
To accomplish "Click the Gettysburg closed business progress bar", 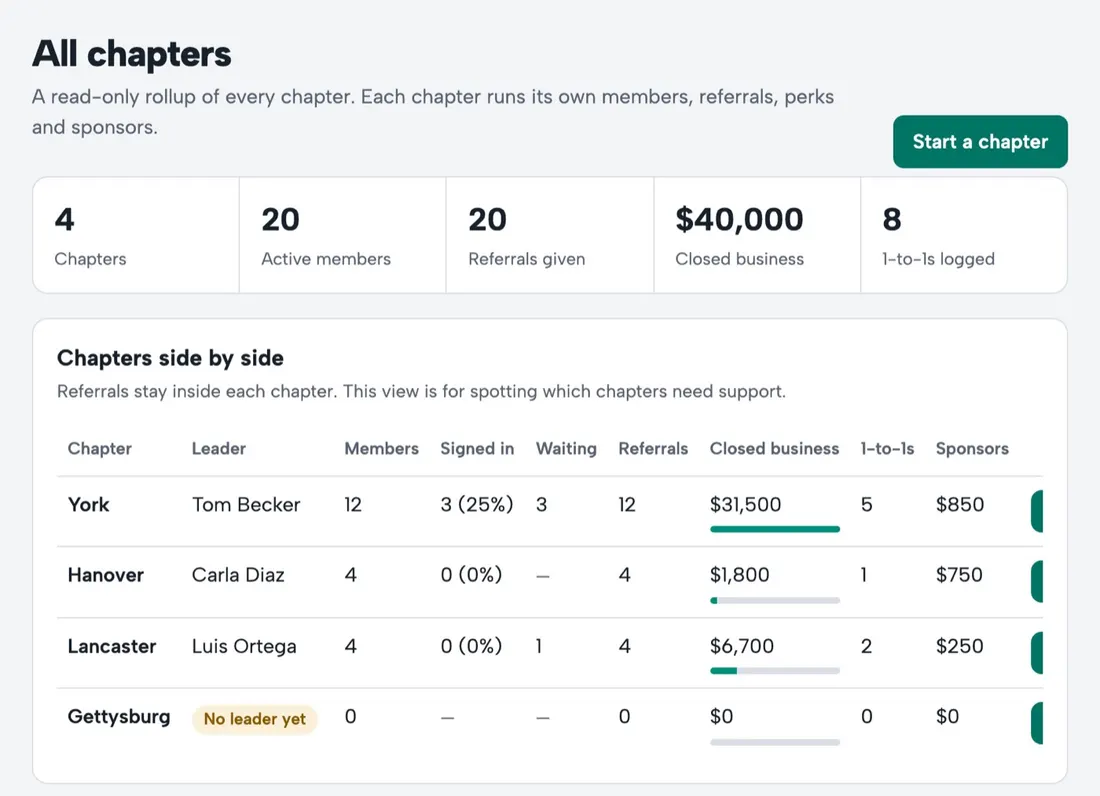I will (774, 742).
